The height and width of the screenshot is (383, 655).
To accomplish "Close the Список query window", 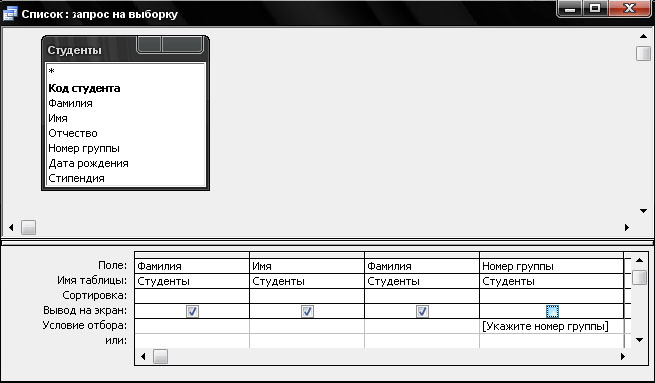I will 629,8.
